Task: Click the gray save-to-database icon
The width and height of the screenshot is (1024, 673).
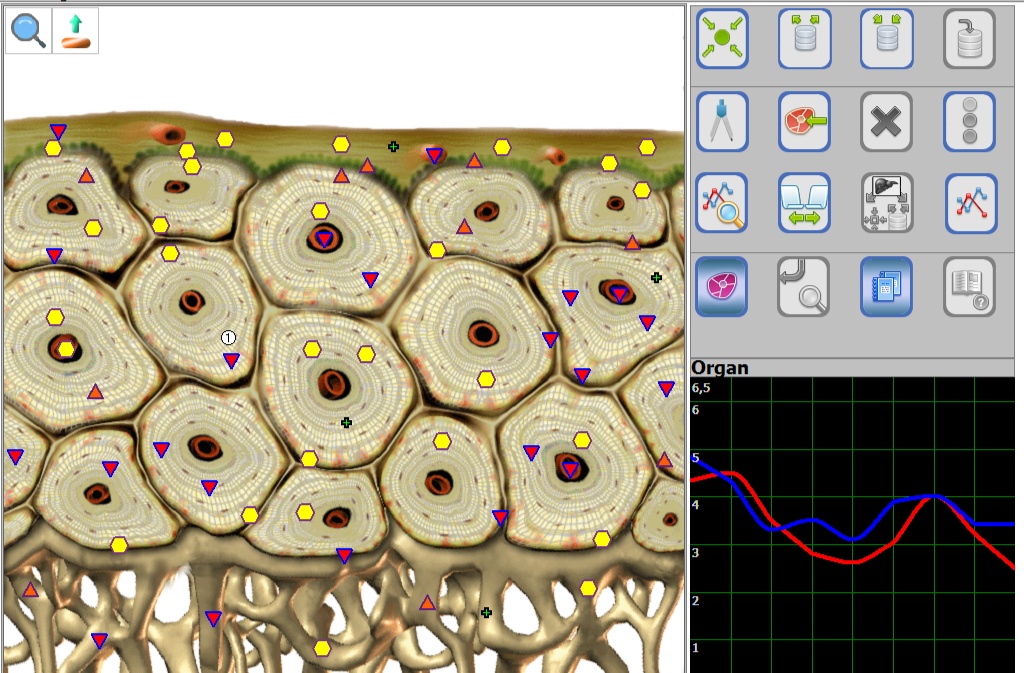Action: [x=969, y=39]
